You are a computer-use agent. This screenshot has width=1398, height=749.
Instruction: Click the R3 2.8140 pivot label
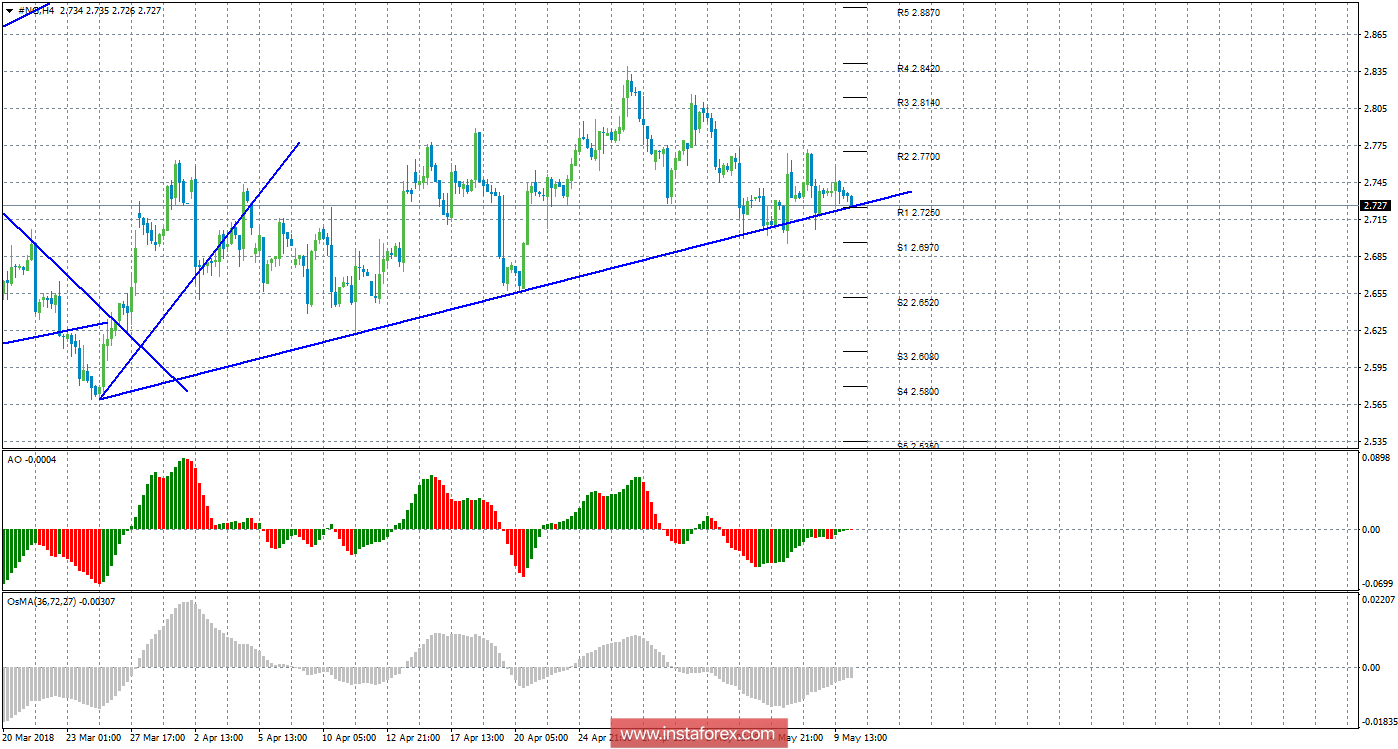[918, 103]
